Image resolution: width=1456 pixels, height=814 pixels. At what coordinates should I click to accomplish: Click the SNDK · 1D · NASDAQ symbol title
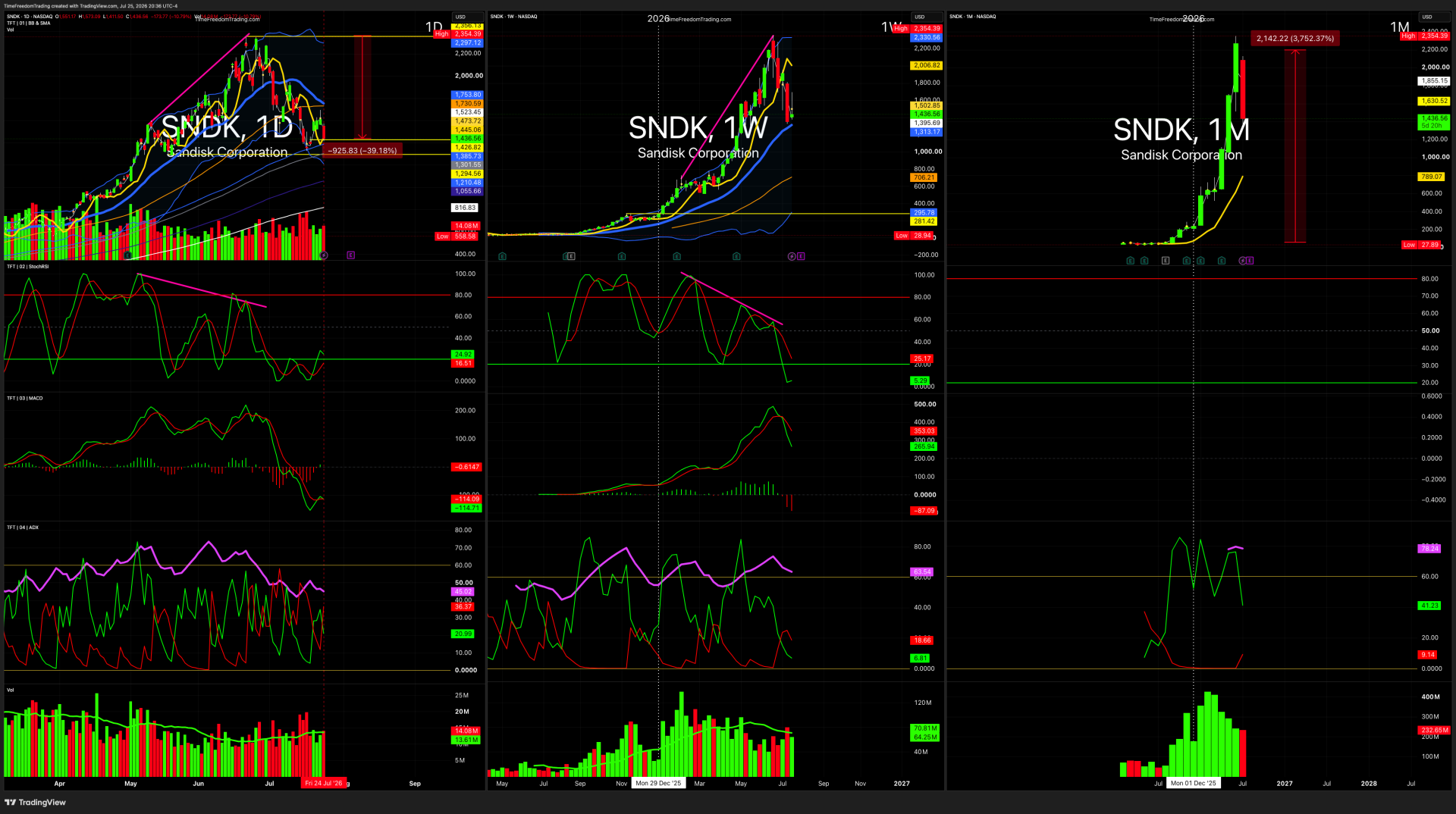point(30,16)
